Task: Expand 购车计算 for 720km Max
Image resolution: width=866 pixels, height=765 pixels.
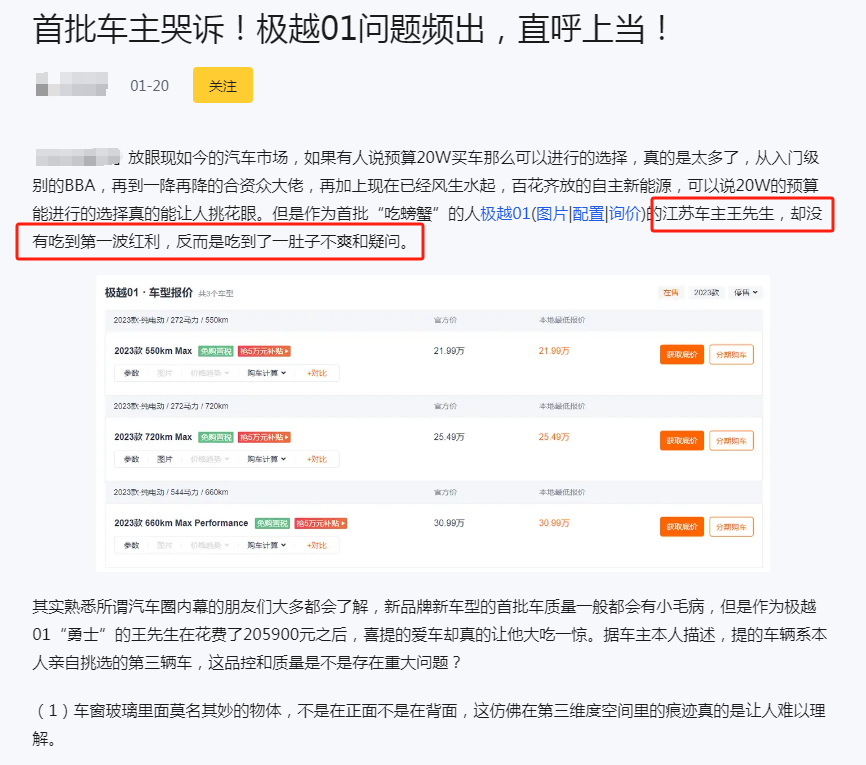Action: coord(267,460)
